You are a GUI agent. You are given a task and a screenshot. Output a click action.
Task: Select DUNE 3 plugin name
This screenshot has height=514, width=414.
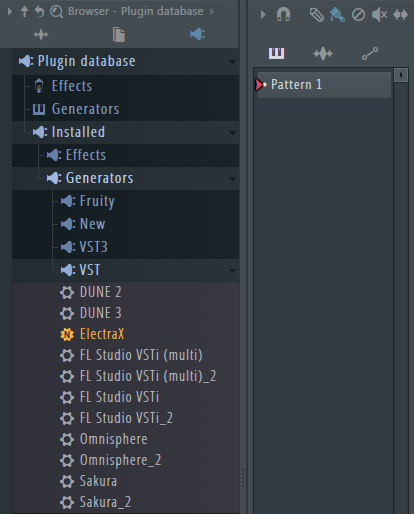[x=101, y=313]
